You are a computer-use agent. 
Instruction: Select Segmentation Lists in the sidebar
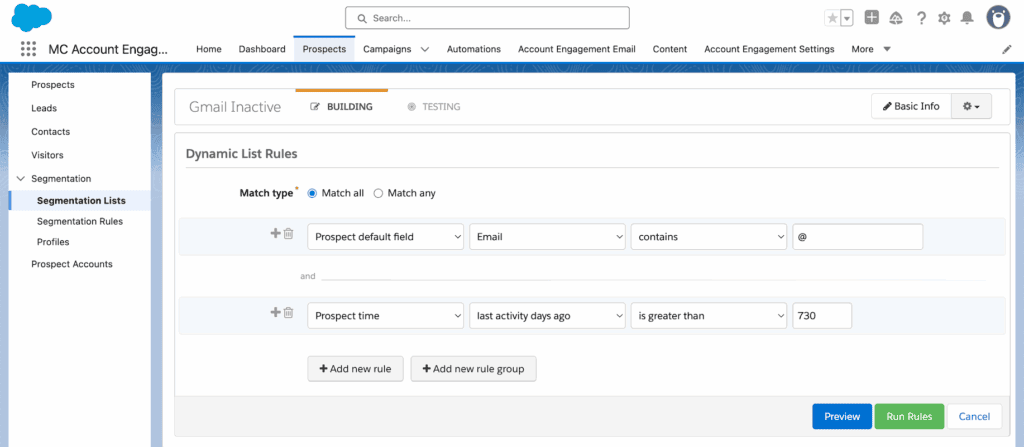tap(81, 201)
